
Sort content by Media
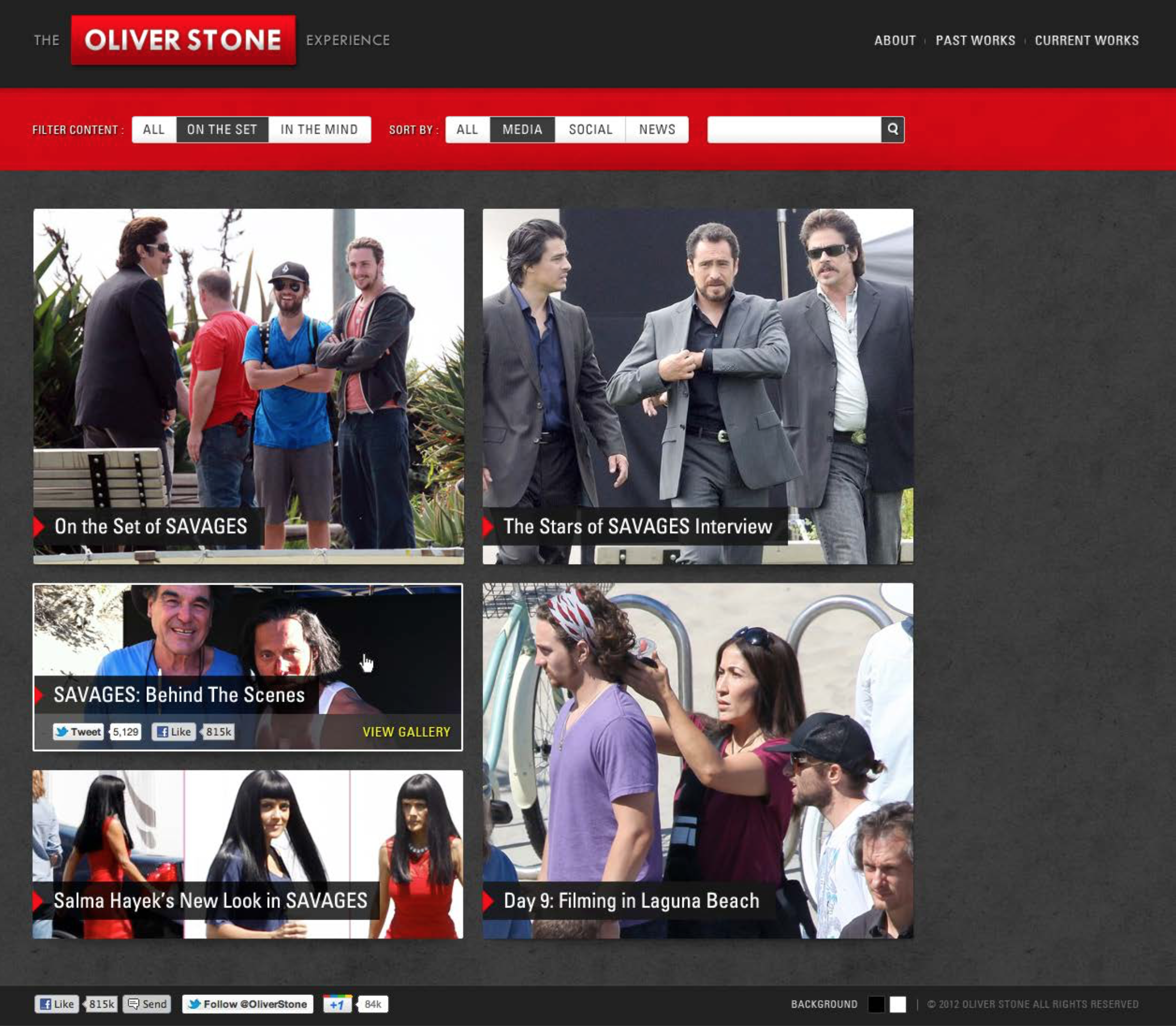pos(523,130)
